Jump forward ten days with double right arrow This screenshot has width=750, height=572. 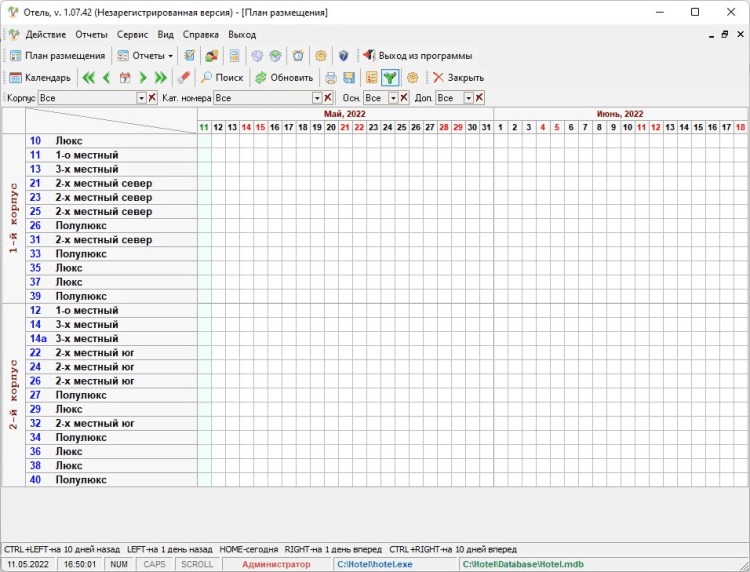[x=161, y=77]
